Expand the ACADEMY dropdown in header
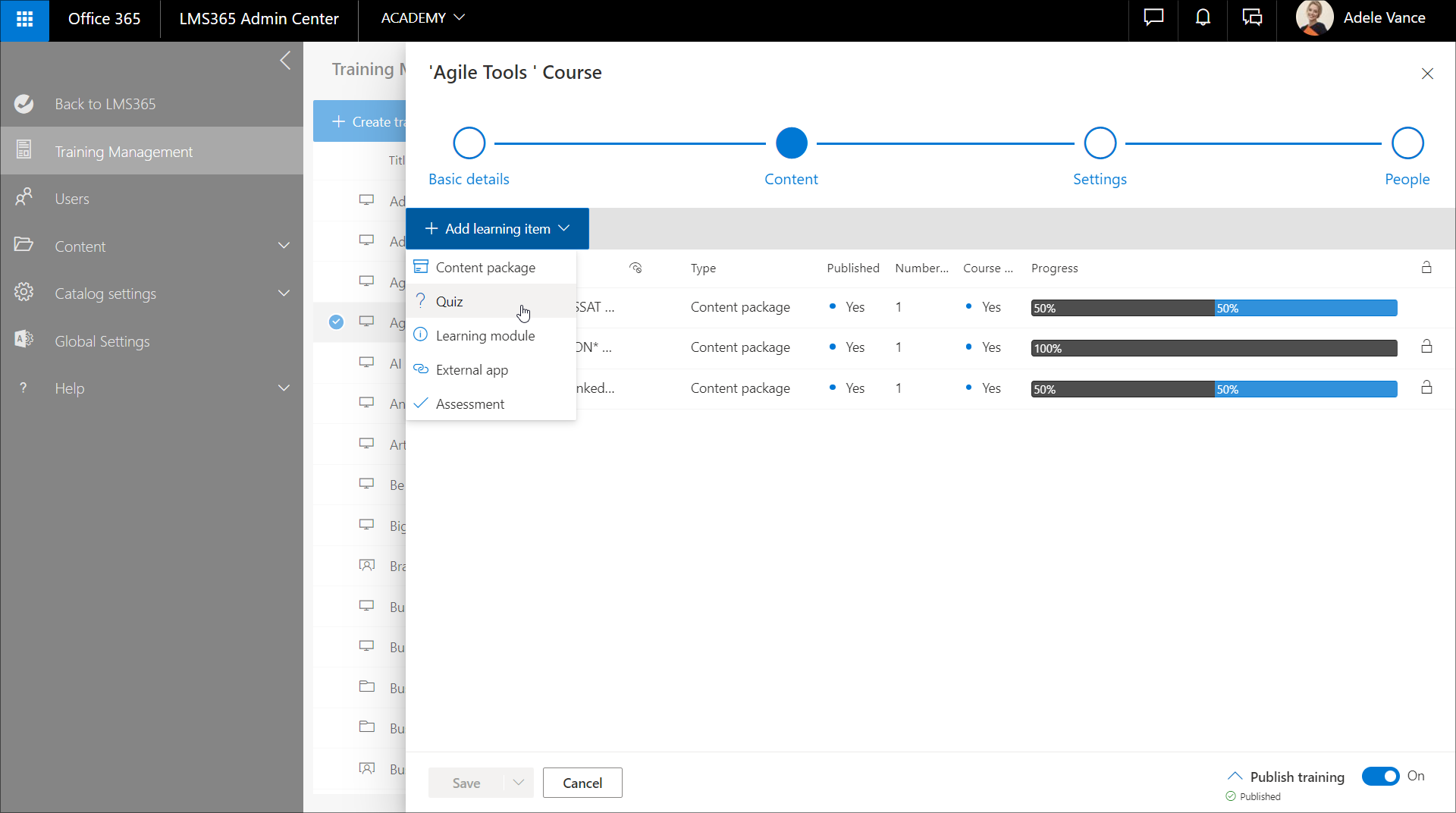Screen dimensions: 1456x813 (x=422, y=18)
